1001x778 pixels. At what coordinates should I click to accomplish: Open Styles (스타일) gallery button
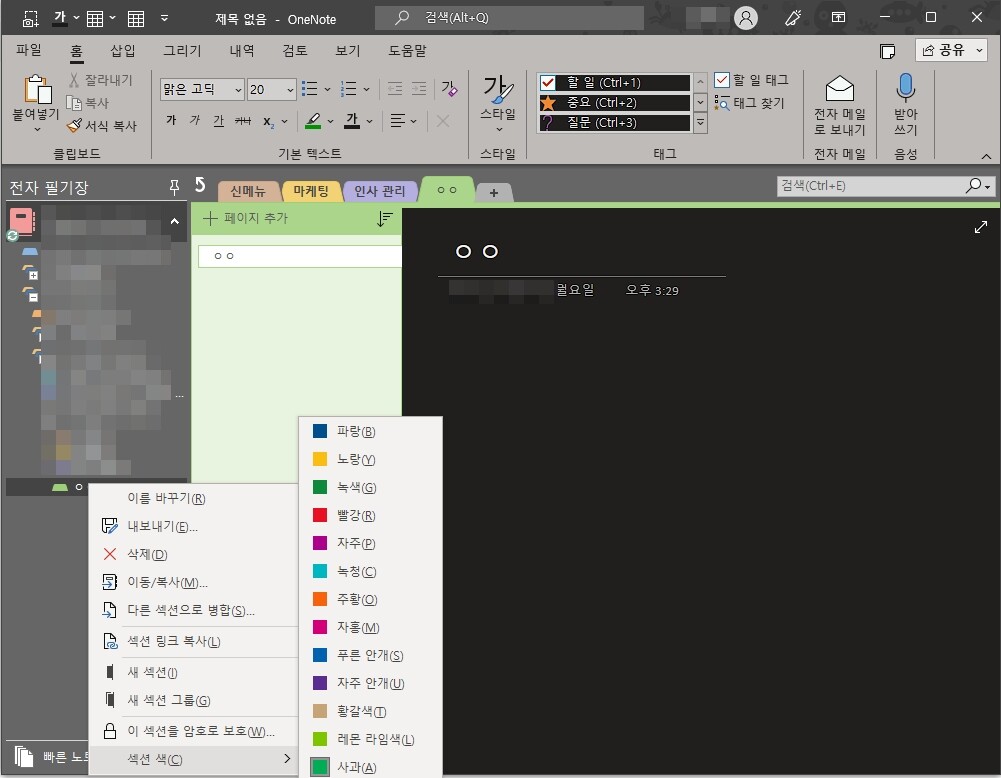[x=498, y=103]
